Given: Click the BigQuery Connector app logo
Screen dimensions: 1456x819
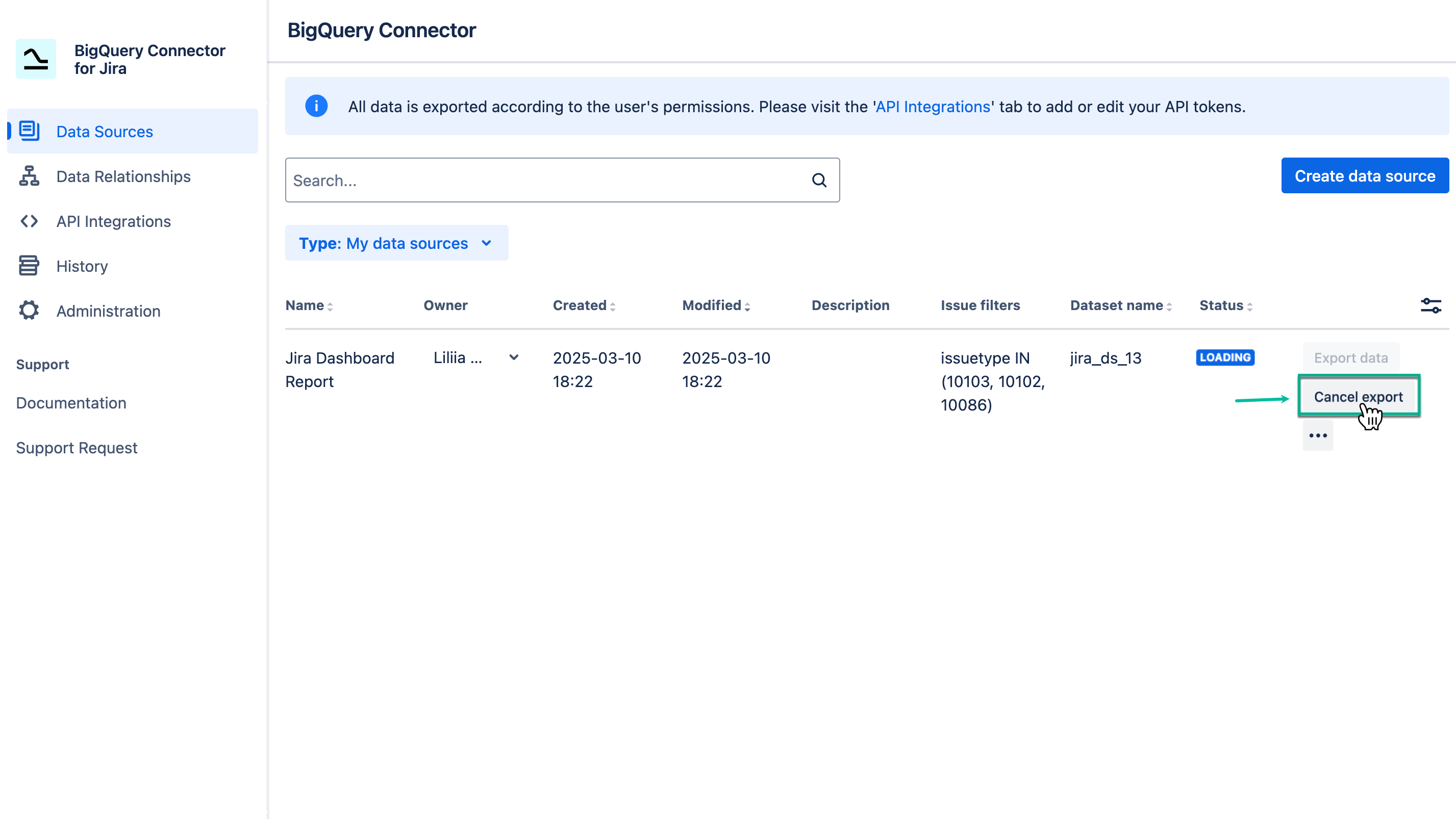Looking at the screenshot, I should pyautogui.click(x=36, y=59).
